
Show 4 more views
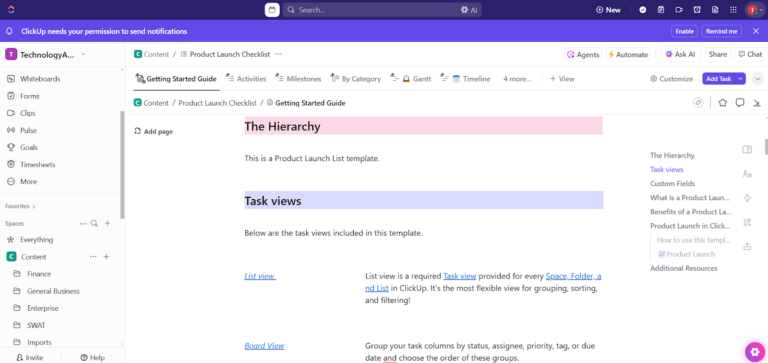point(517,79)
